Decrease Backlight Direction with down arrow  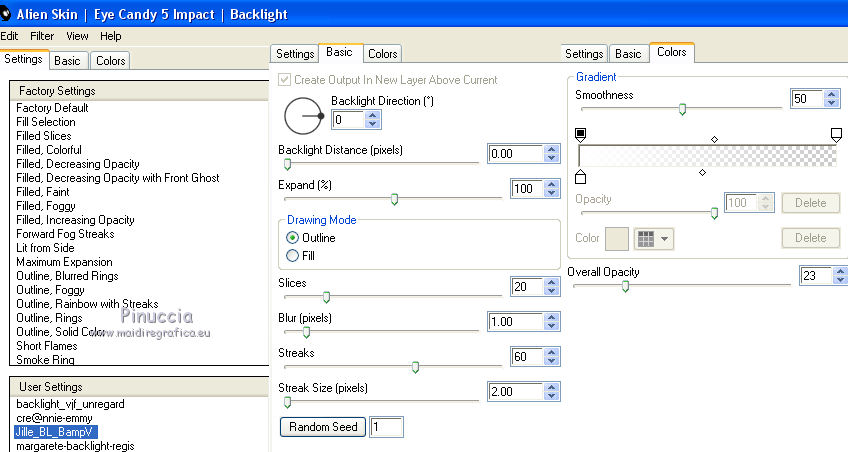pos(373,124)
